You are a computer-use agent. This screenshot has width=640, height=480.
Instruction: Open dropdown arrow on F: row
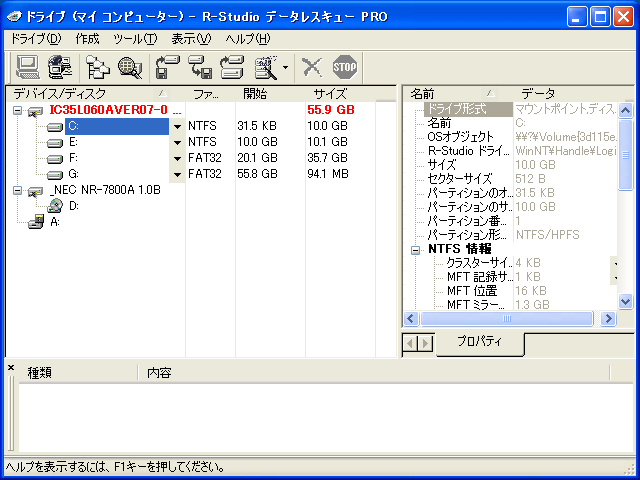pos(177,158)
